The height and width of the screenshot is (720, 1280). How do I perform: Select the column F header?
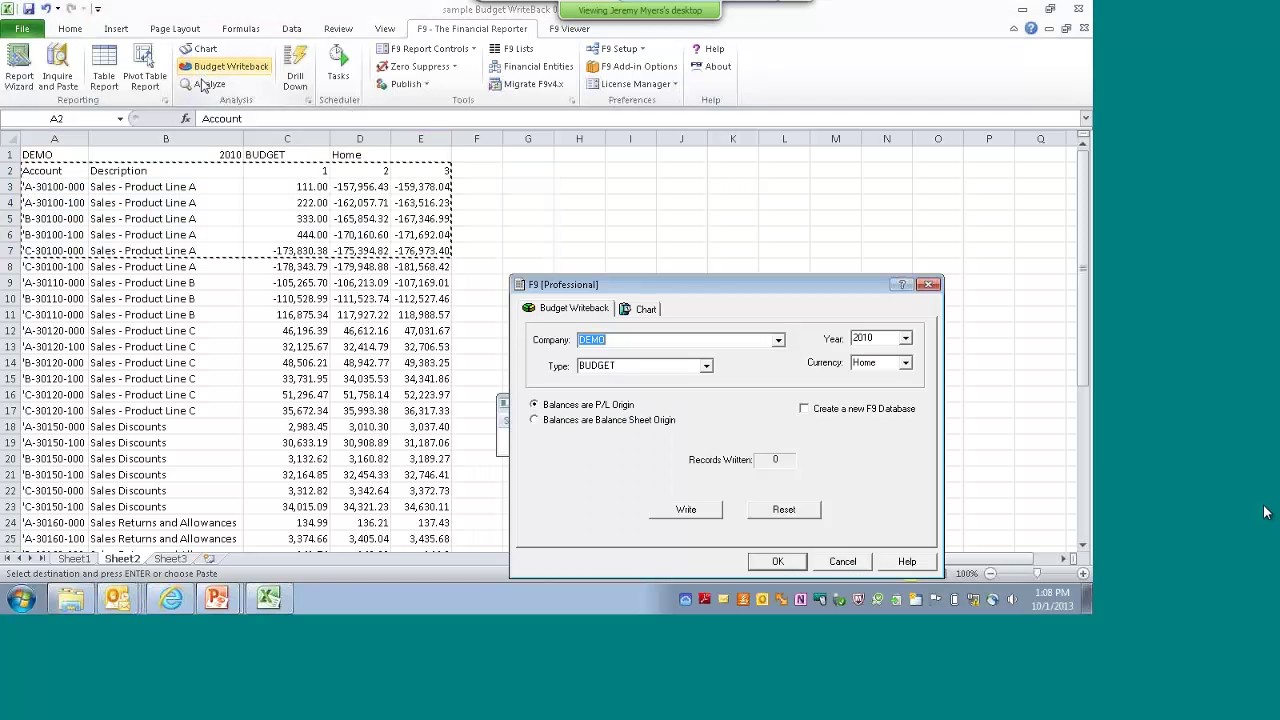tap(476, 139)
